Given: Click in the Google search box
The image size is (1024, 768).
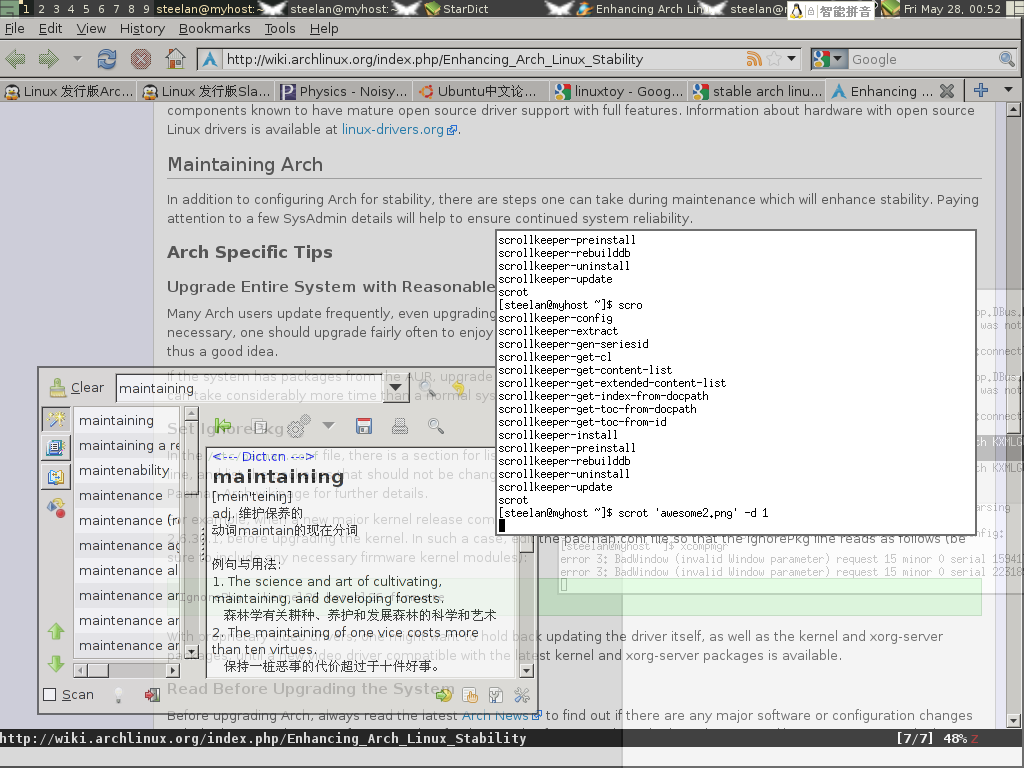Looking at the screenshot, I should pos(922,59).
